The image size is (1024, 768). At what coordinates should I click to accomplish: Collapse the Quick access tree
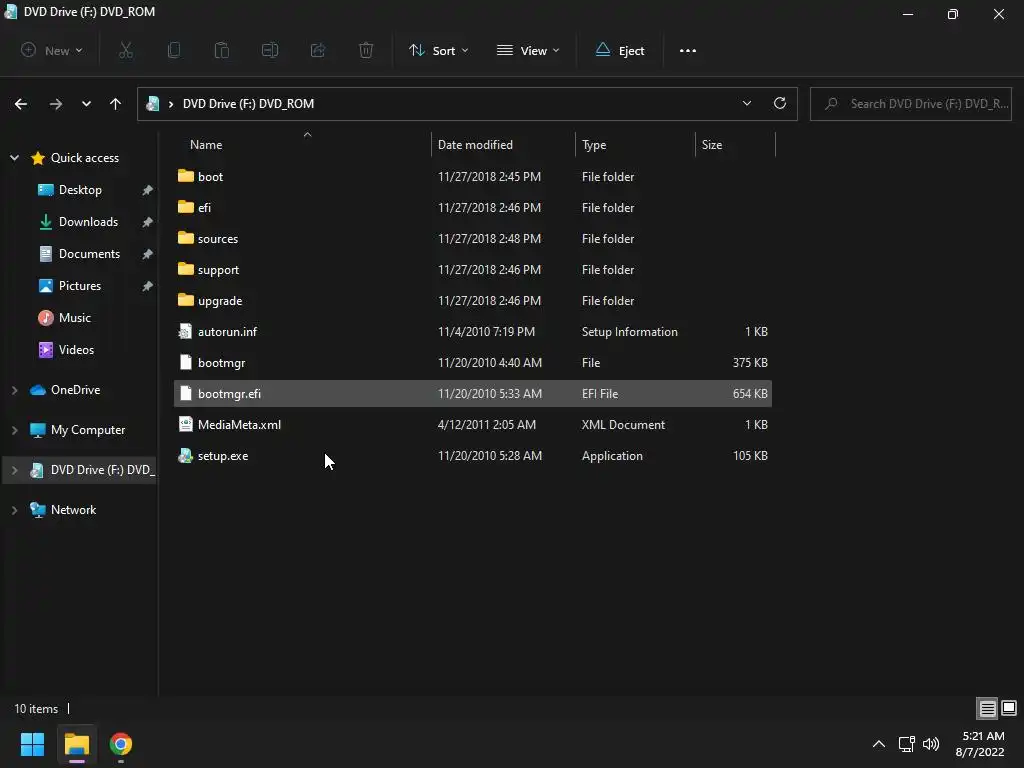tap(14, 158)
